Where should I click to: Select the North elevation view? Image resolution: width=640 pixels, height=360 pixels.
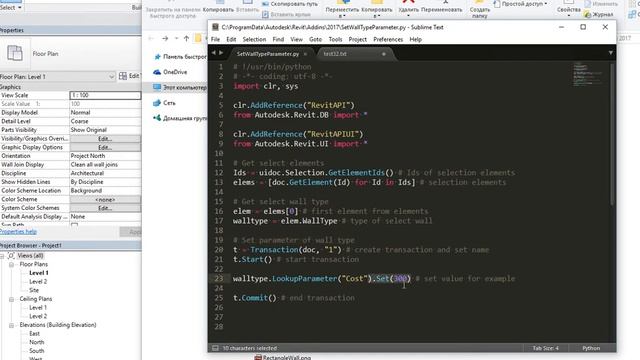(x=36, y=342)
